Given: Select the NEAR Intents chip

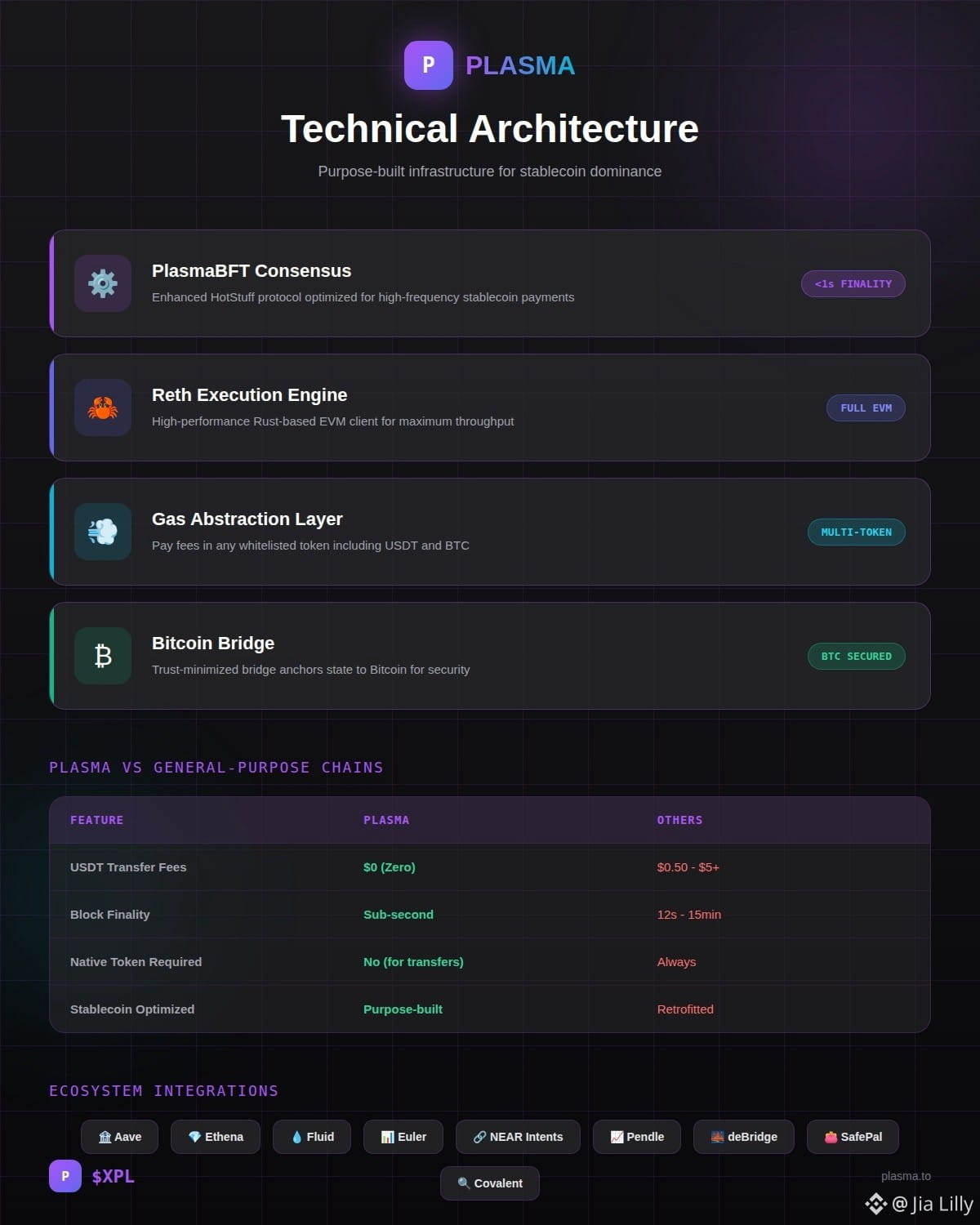Looking at the screenshot, I should click(x=518, y=1137).
